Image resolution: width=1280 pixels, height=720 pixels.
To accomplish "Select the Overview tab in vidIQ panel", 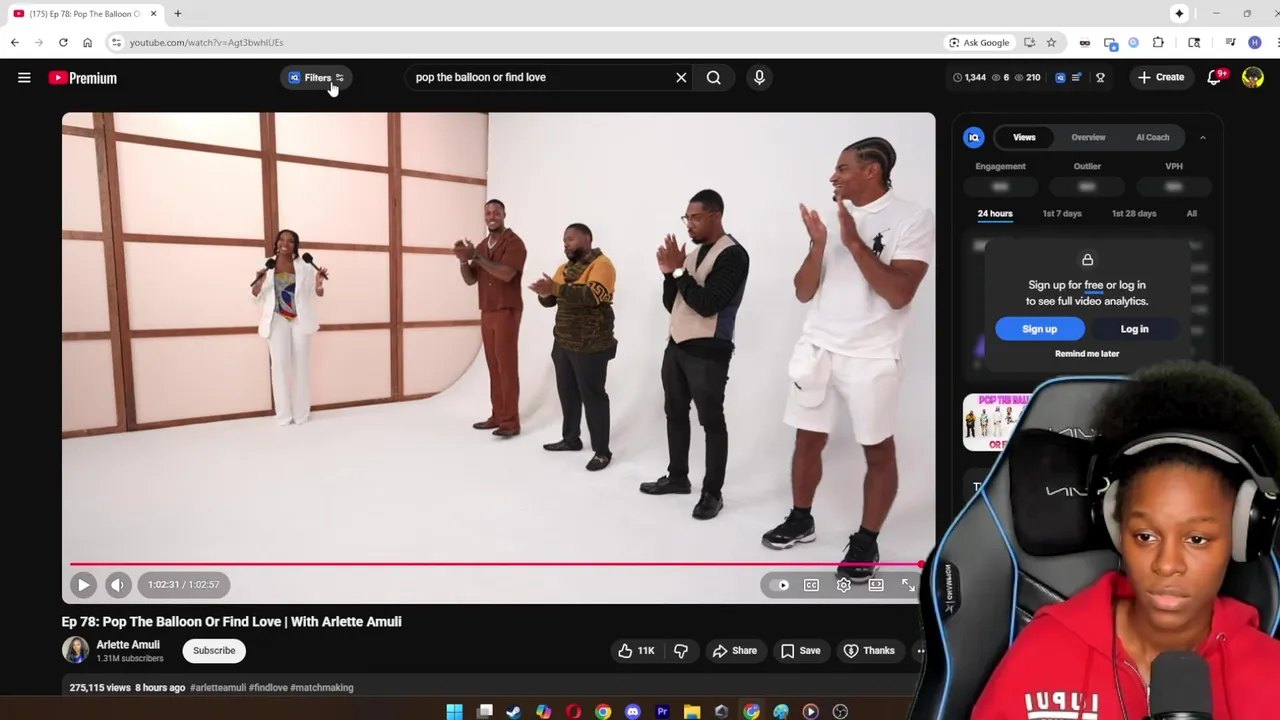I will [1088, 137].
